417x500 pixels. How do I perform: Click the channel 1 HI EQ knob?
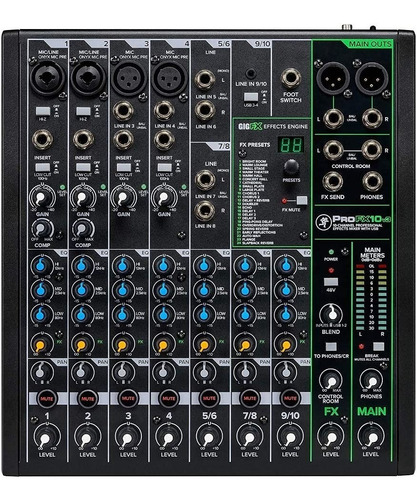tap(41, 266)
